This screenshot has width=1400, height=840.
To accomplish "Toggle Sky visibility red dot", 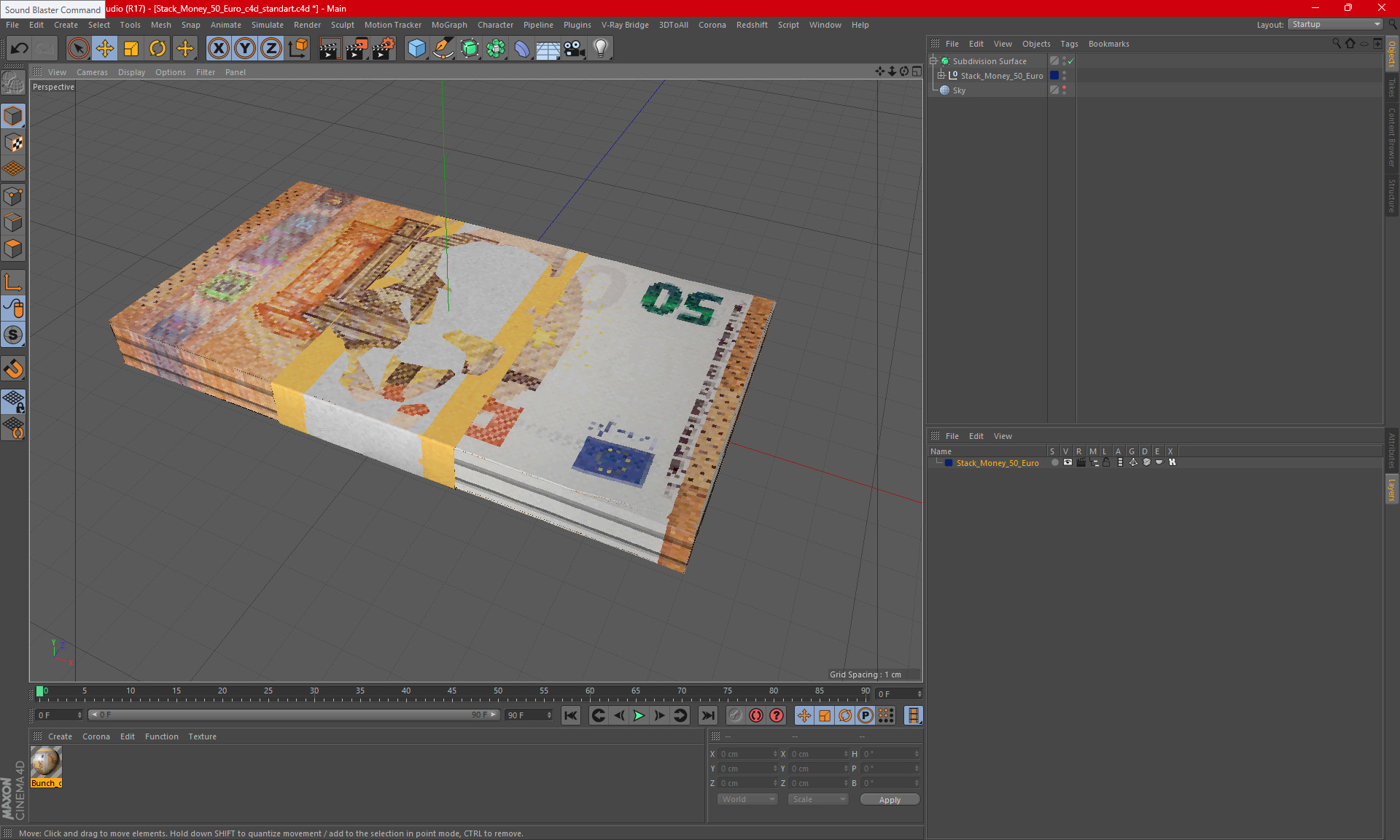I will coord(1065,87).
